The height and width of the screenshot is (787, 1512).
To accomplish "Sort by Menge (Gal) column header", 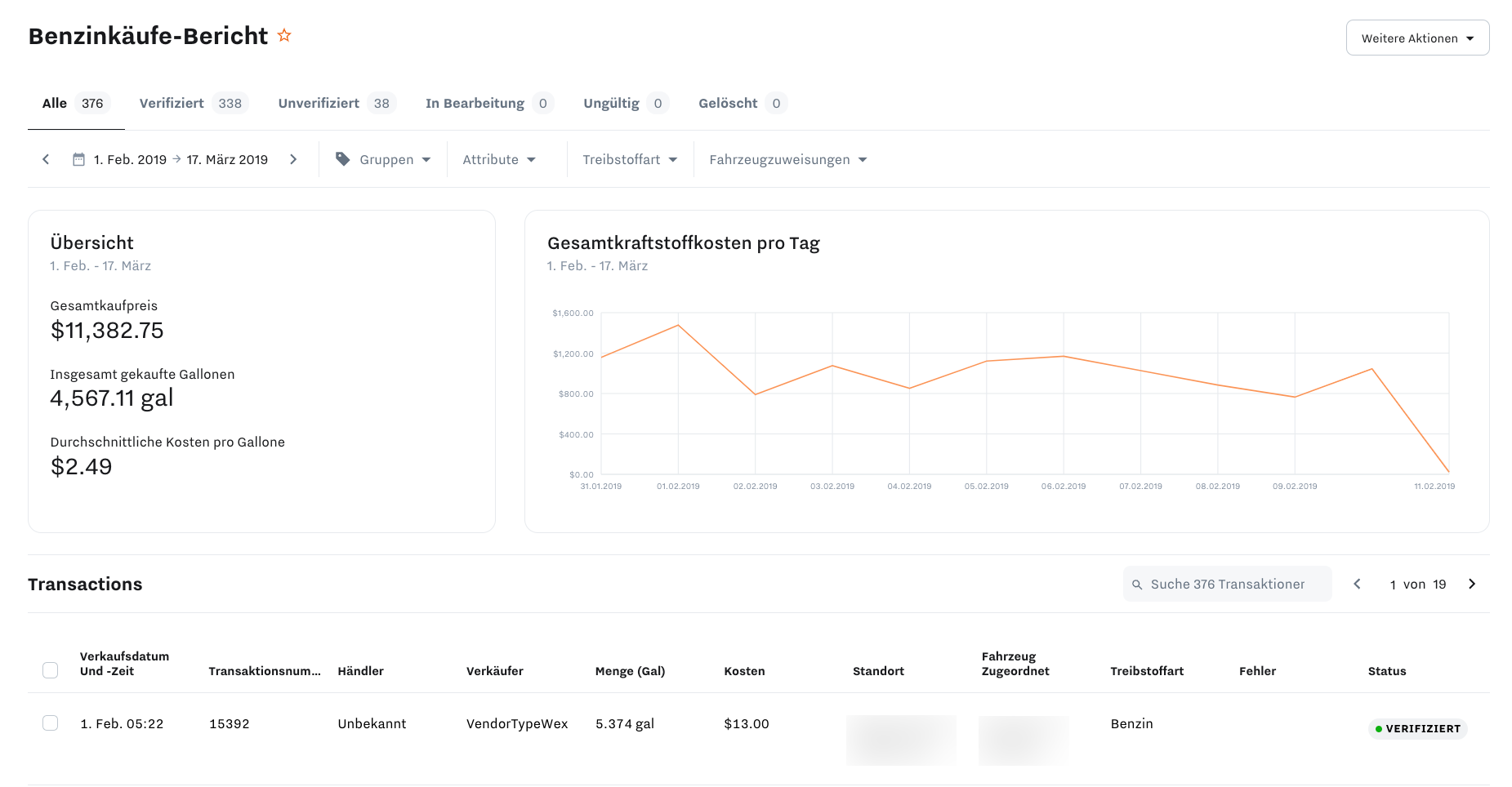I will (630, 671).
